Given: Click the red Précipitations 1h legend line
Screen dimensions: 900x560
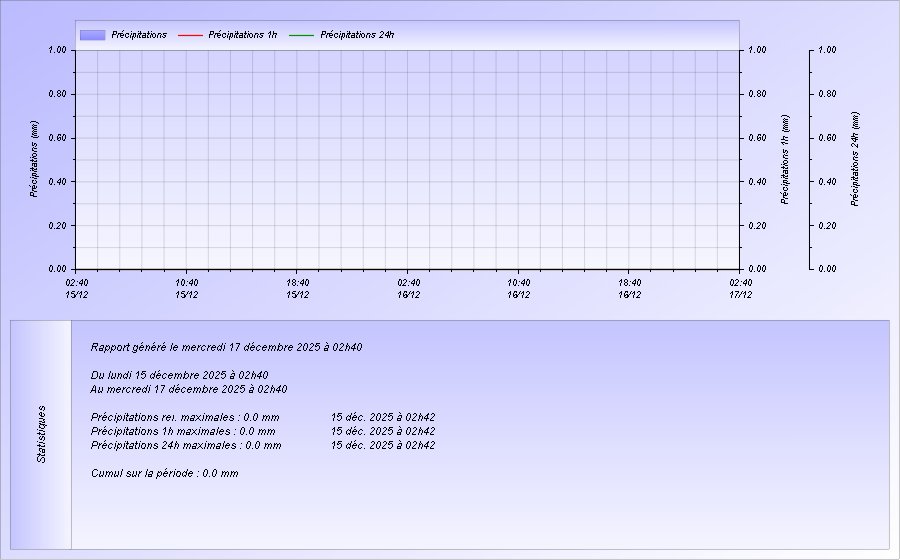Looking at the screenshot, I should pyautogui.click(x=190, y=35).
